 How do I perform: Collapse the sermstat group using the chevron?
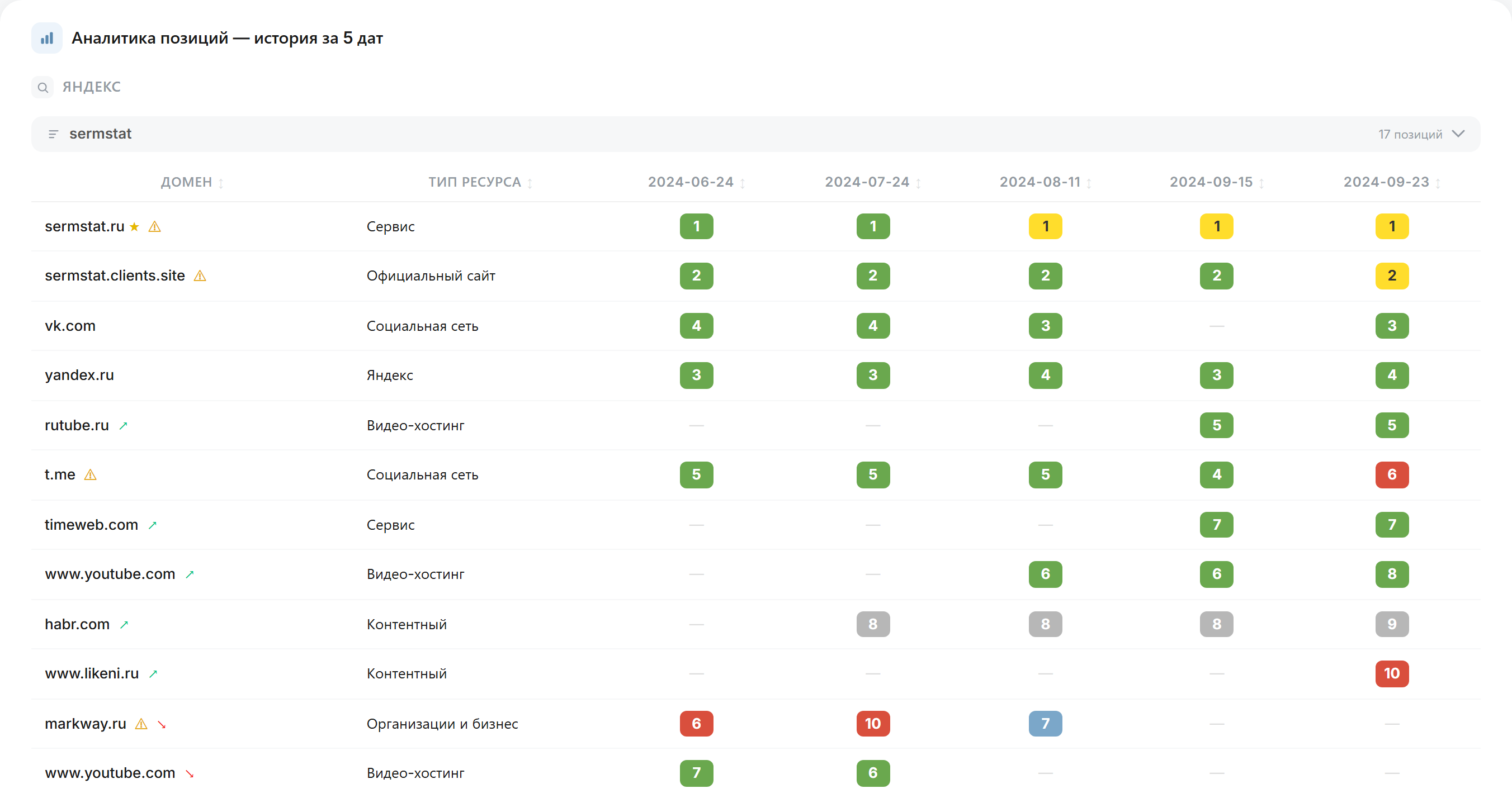pyautogui.click(x=1458, y=134)
